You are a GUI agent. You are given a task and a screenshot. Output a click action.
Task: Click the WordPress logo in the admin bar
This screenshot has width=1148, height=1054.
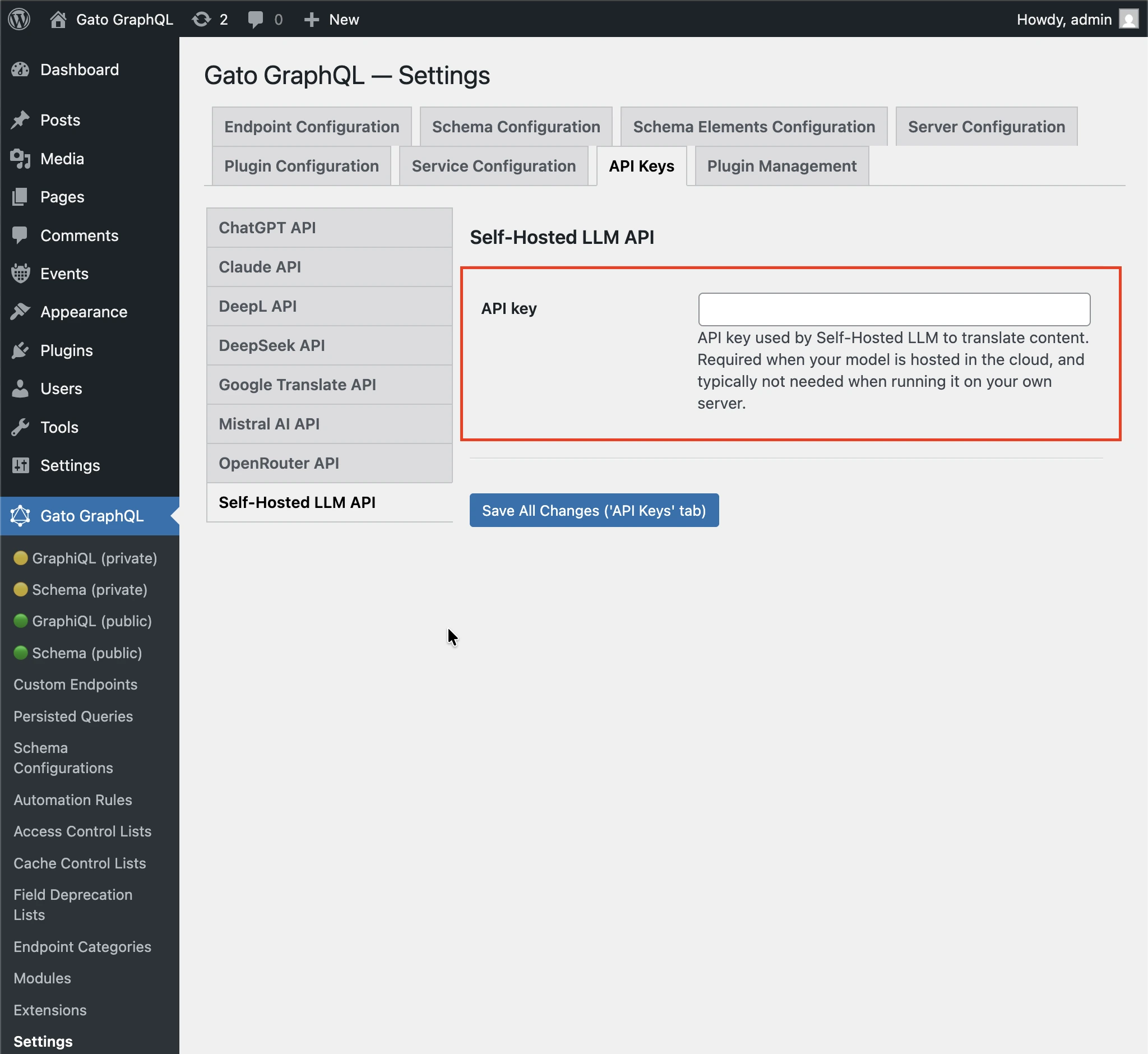[x=19, y=19]
